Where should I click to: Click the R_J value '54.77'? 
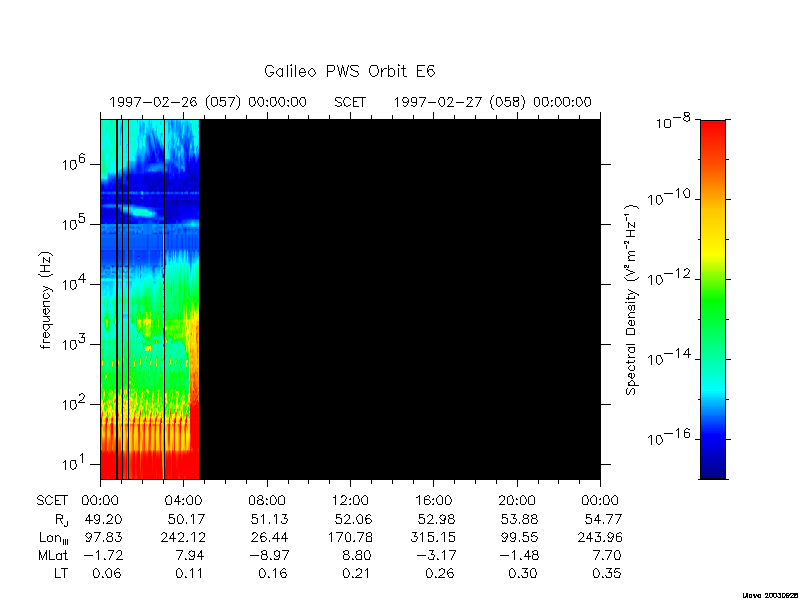click(x=603, y=519)
